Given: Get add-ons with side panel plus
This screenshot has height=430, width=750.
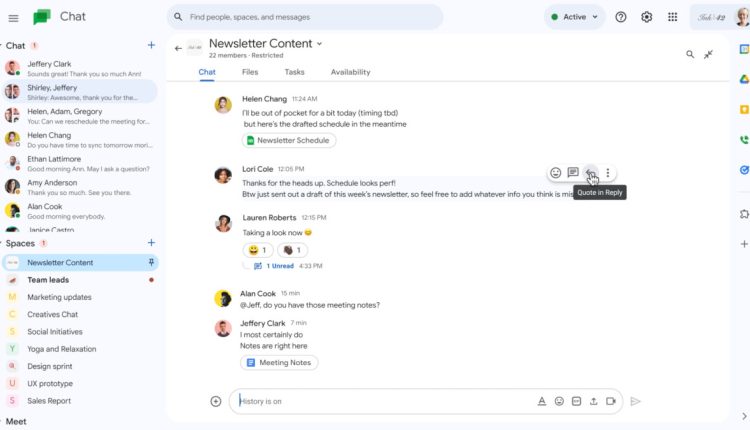Looking at the screenshot, I should [744, 244].
